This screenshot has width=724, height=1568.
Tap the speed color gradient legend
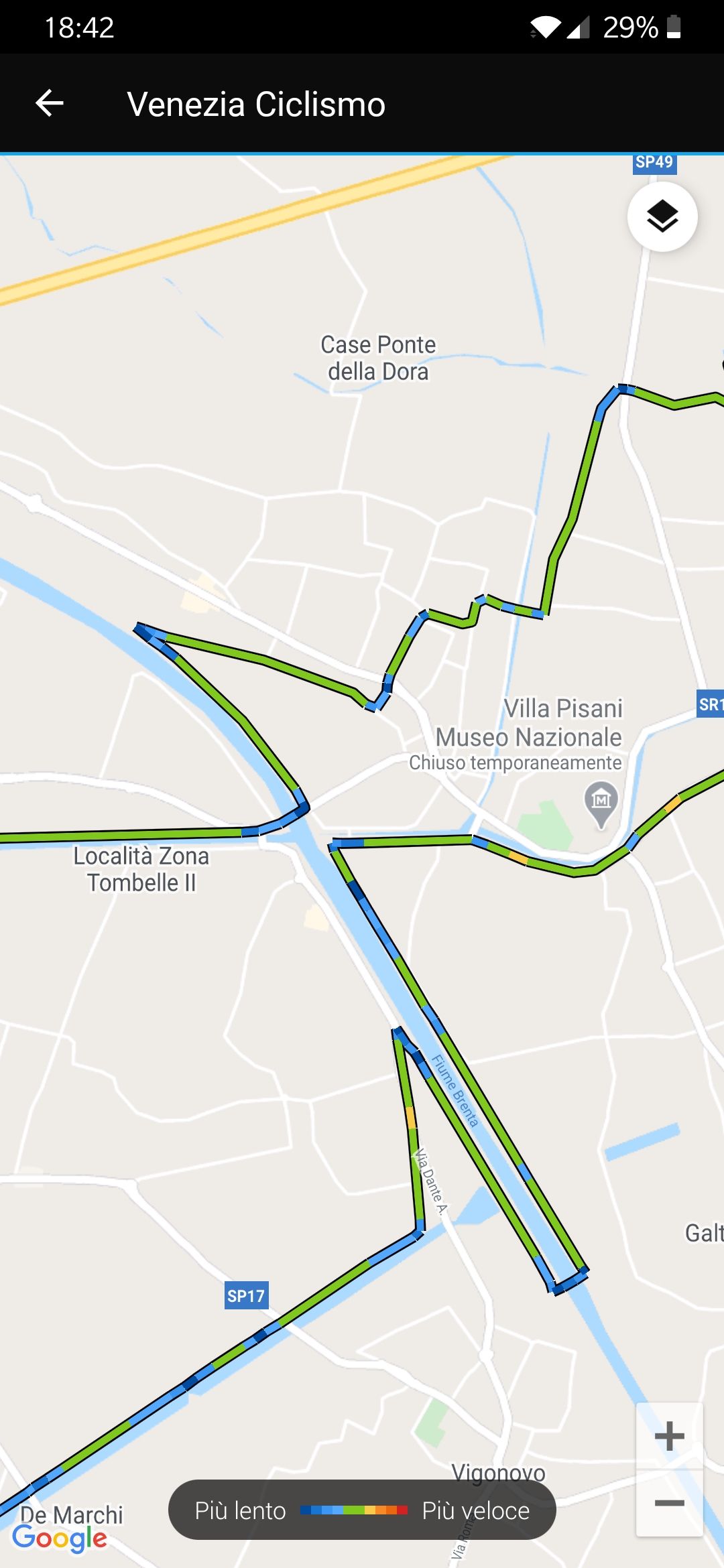(354, 1510)
